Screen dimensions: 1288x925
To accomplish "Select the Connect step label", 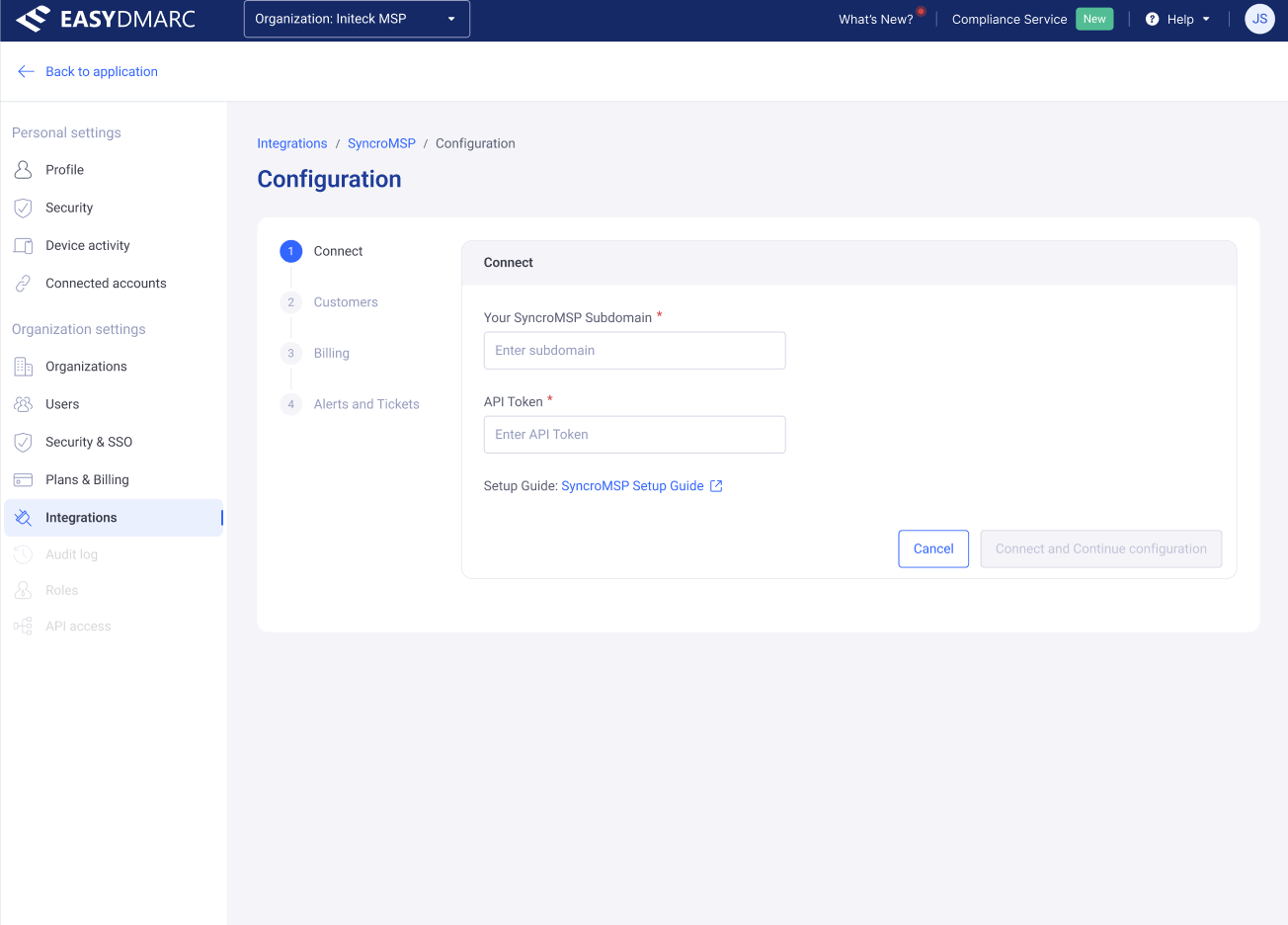I will tap(339, 251).
